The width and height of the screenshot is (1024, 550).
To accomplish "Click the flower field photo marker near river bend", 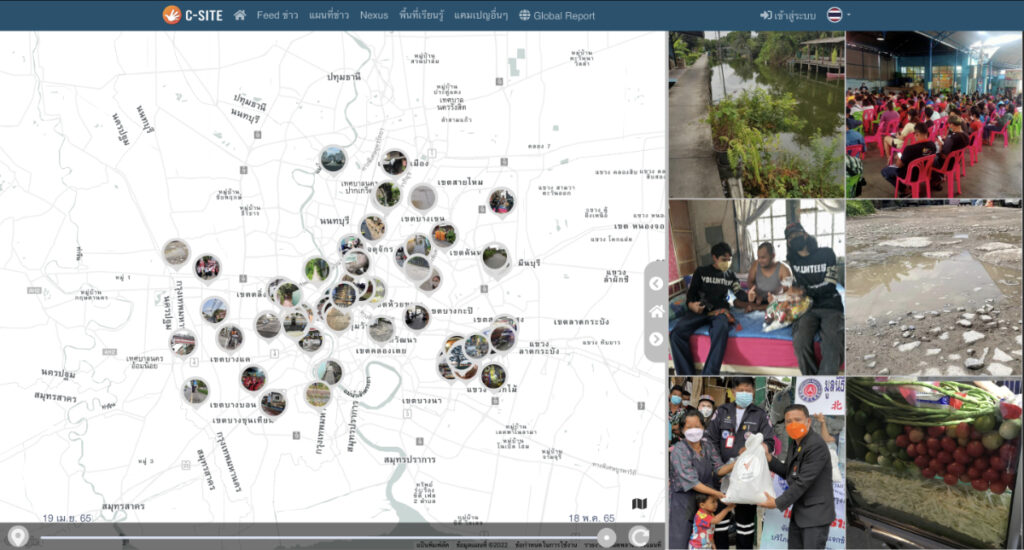I will (318, 396).
